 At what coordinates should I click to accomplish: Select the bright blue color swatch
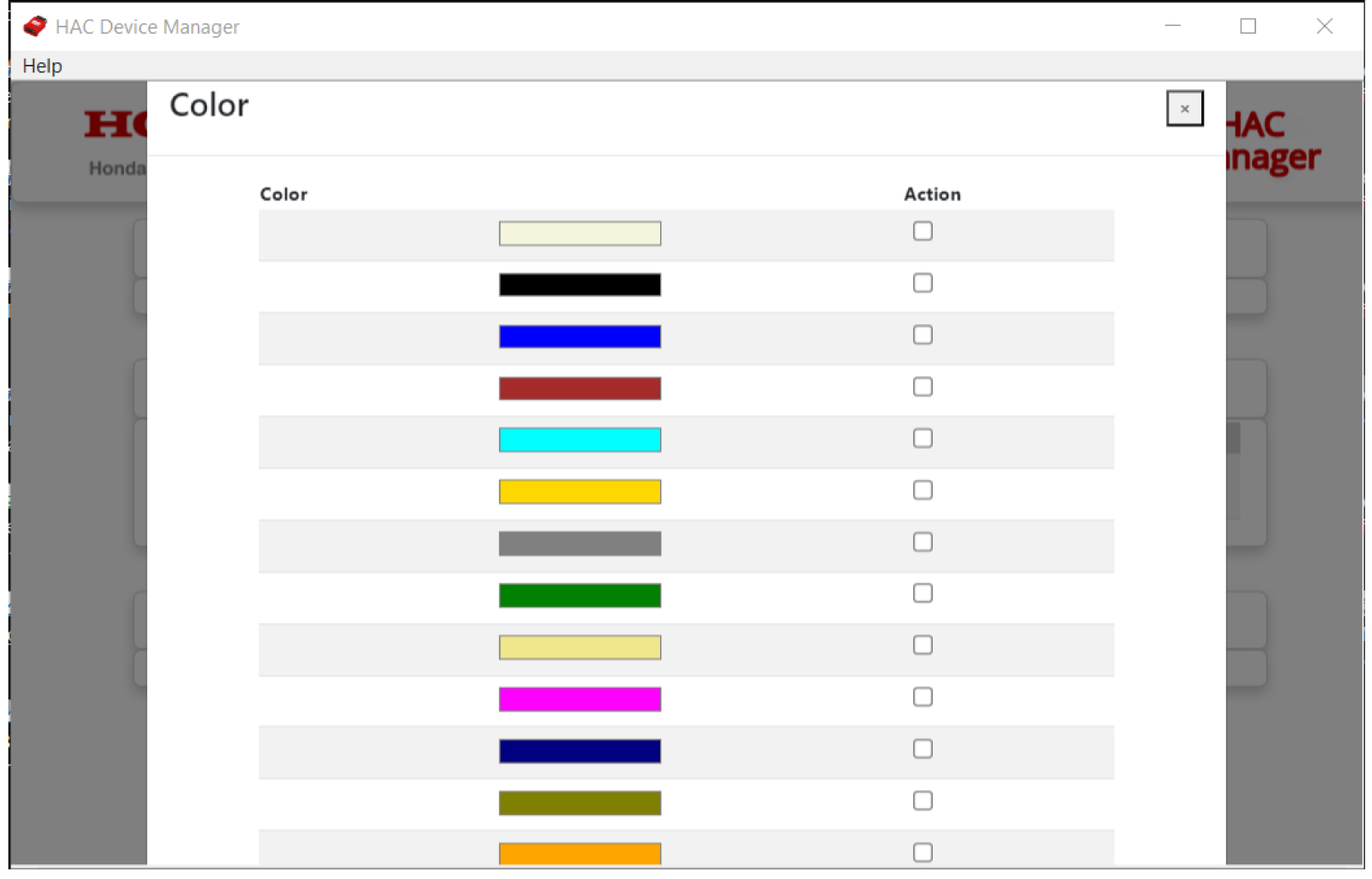coord(580,336)
